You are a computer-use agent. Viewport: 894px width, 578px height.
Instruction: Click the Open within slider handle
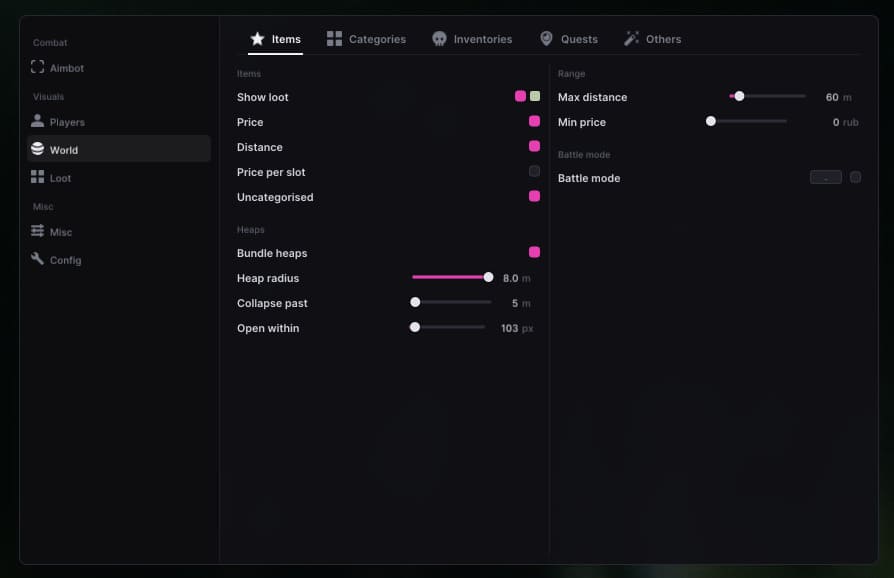(415, 327)
